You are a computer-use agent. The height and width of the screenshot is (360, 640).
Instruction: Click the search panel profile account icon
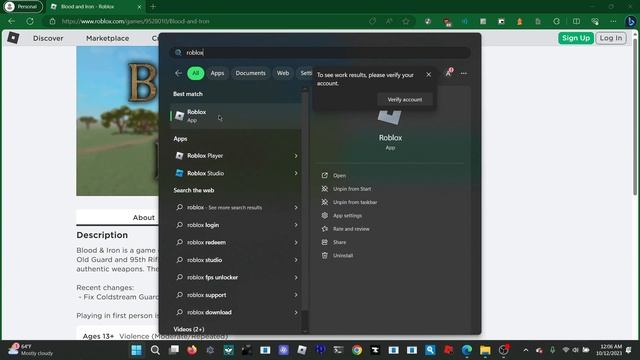[x=449, y=73]
